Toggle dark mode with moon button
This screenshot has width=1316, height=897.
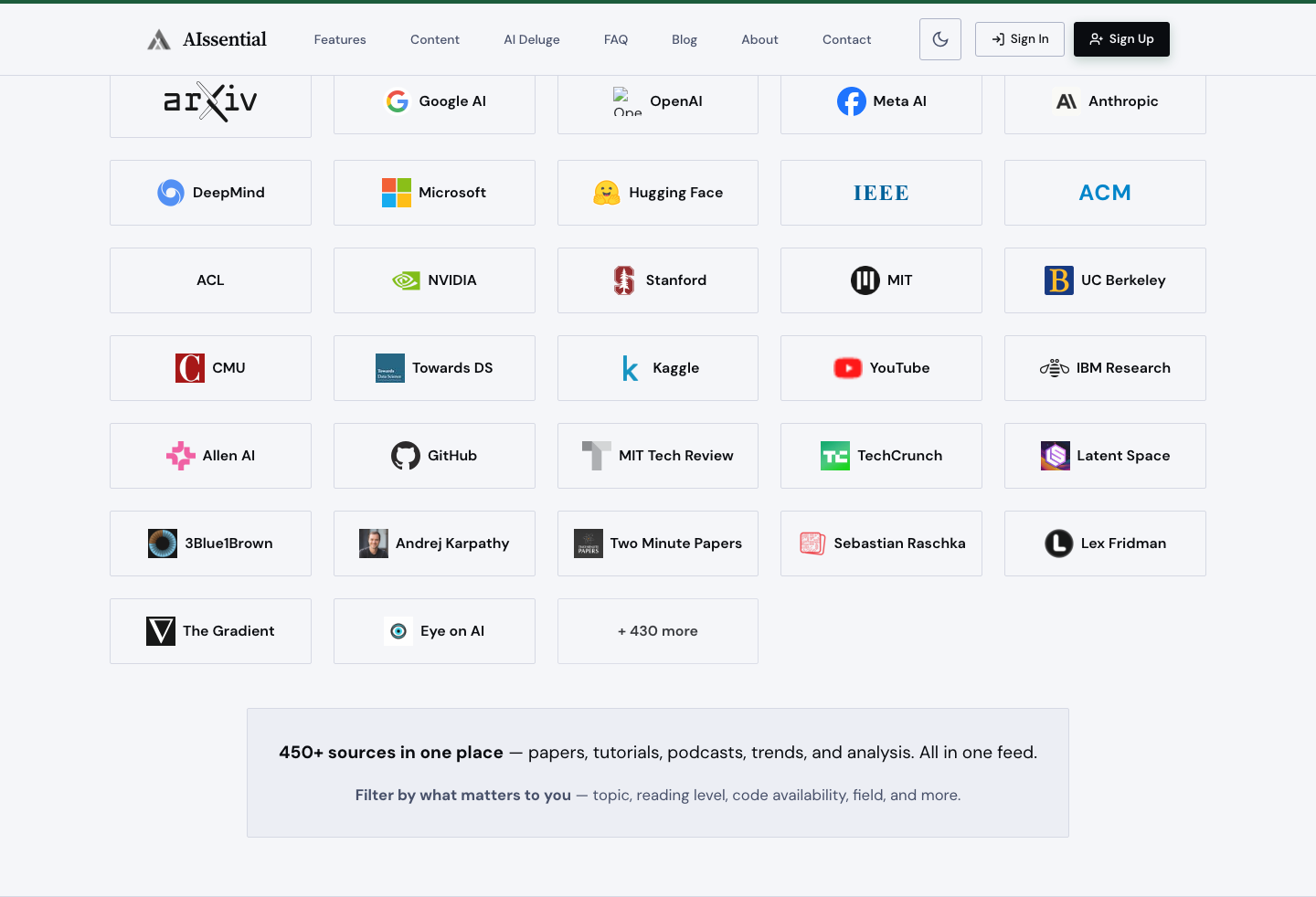940,39
